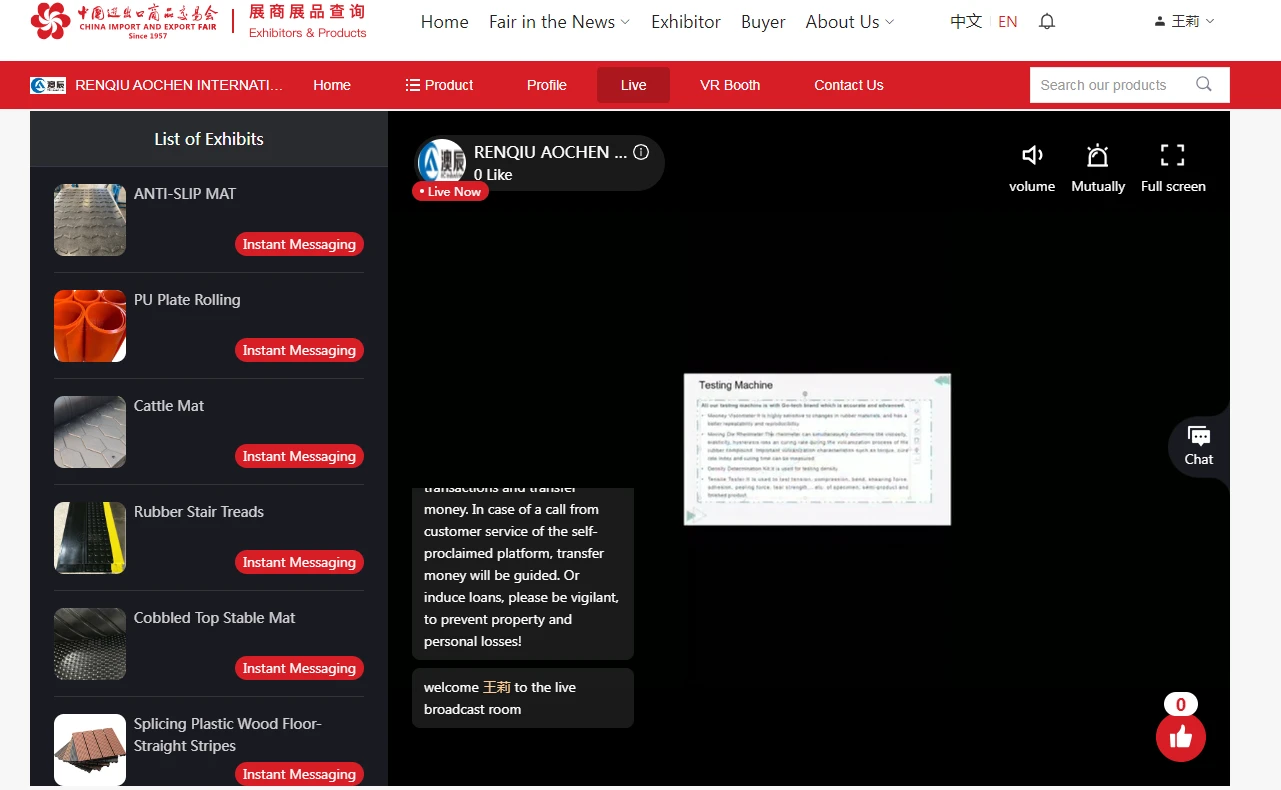Click Instant Messaging for Cattle Mat
Image resolution: width=1281 pixels, height=790 pixels.
click(x=299, y=456)
